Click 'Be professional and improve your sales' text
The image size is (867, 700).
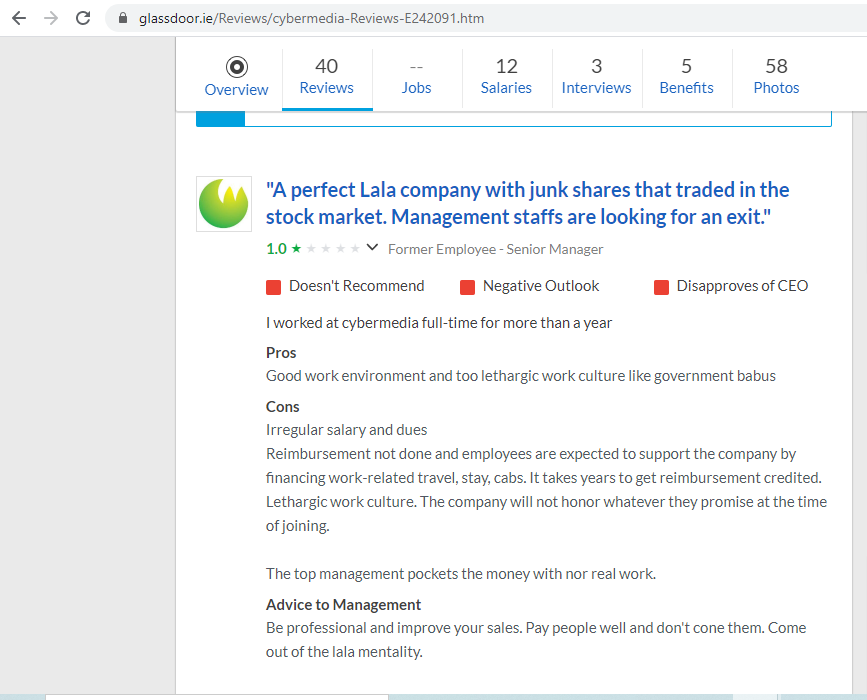point(536,640)
